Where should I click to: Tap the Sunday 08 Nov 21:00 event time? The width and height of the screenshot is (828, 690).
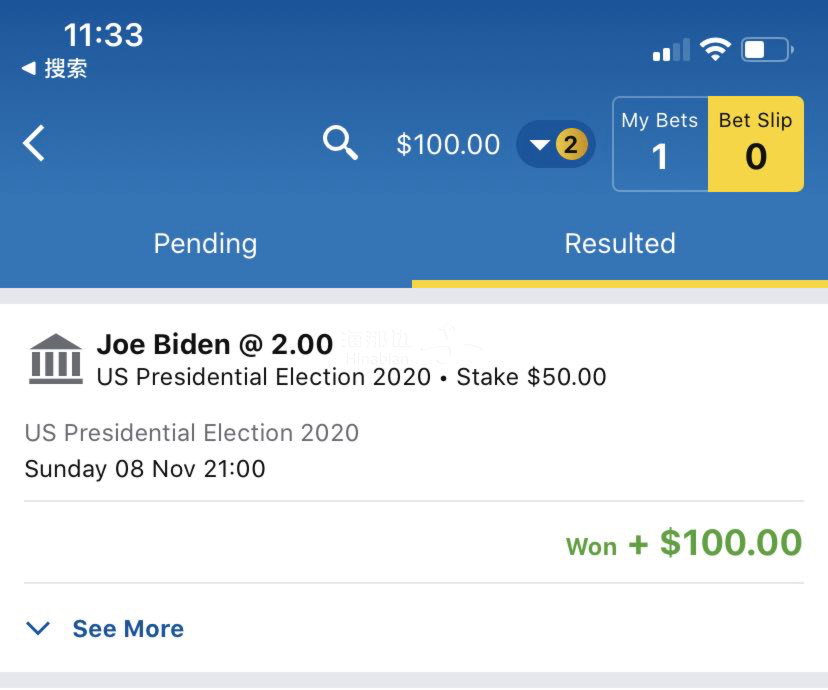145,469
